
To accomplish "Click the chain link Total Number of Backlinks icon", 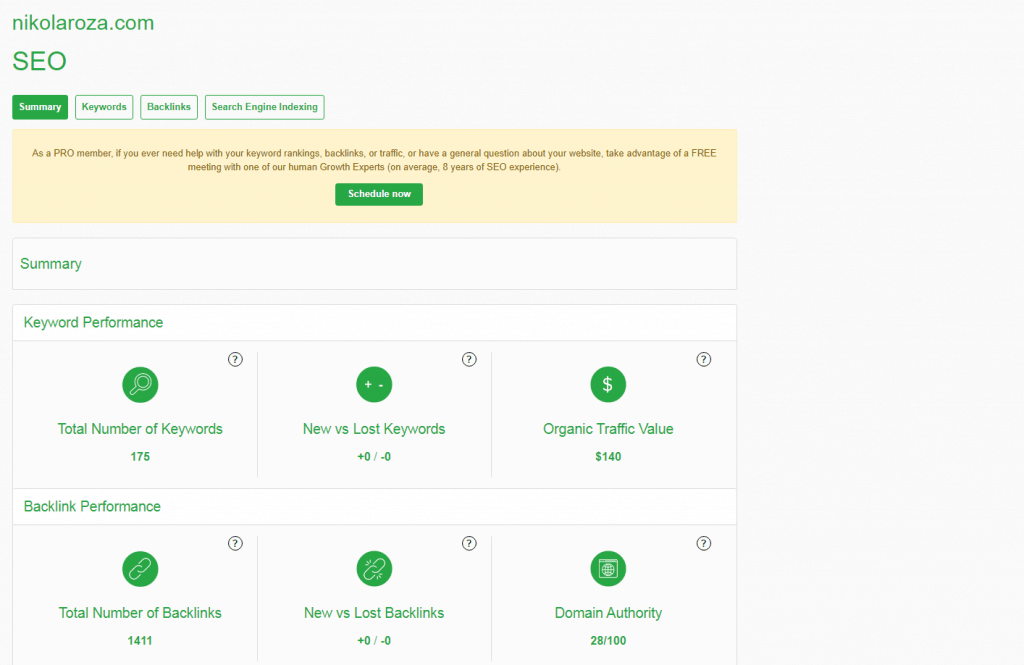I will coord(140,569).
